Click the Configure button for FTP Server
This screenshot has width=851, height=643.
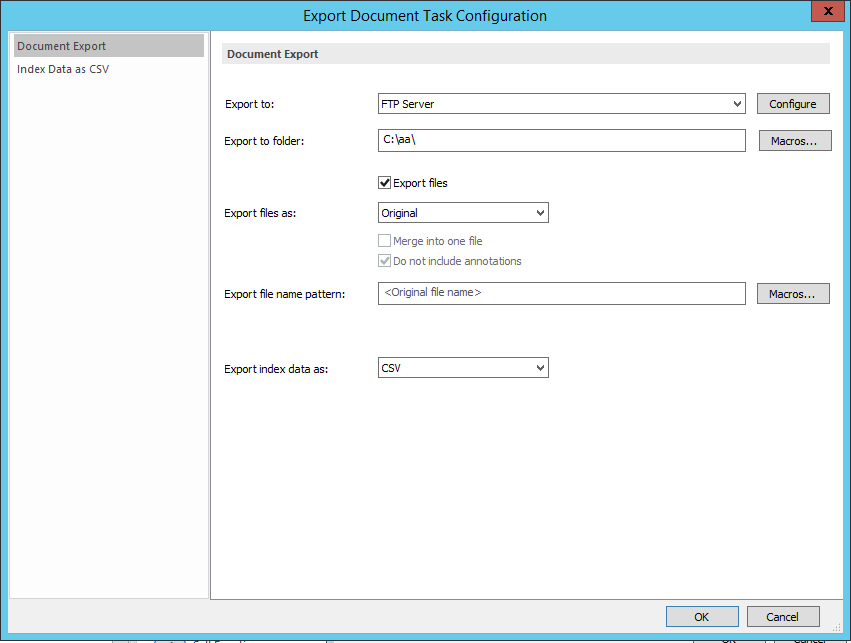[793, 103]
